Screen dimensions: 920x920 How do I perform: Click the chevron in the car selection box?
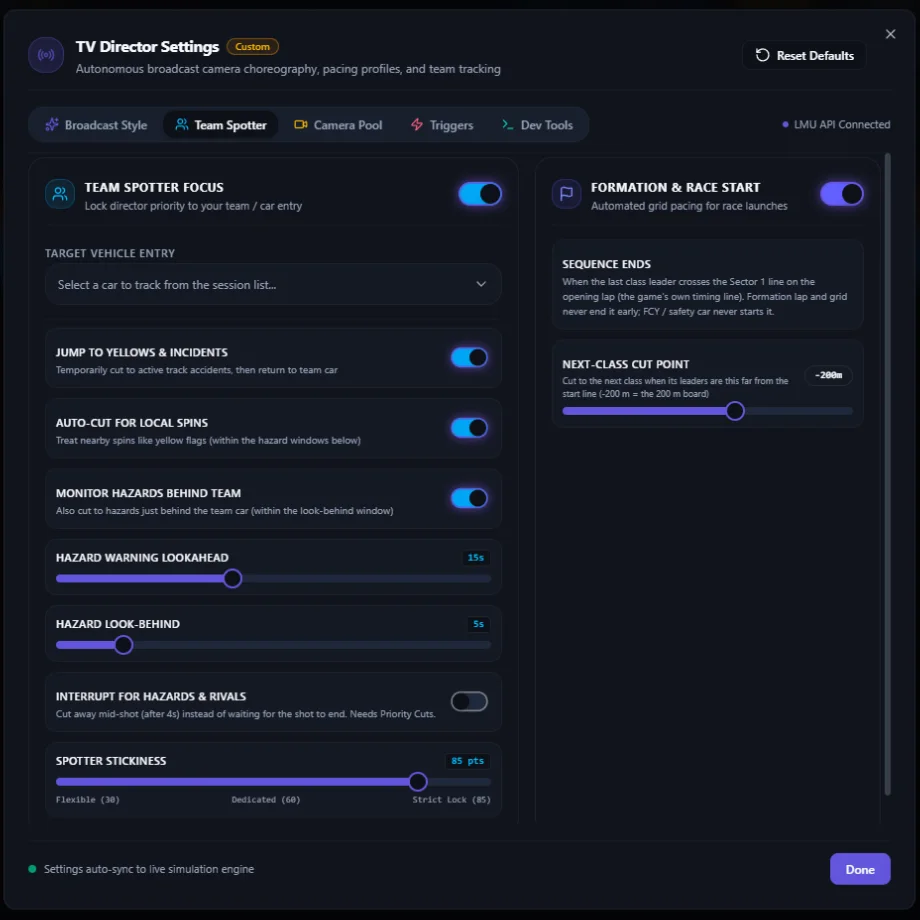point(481,285)
